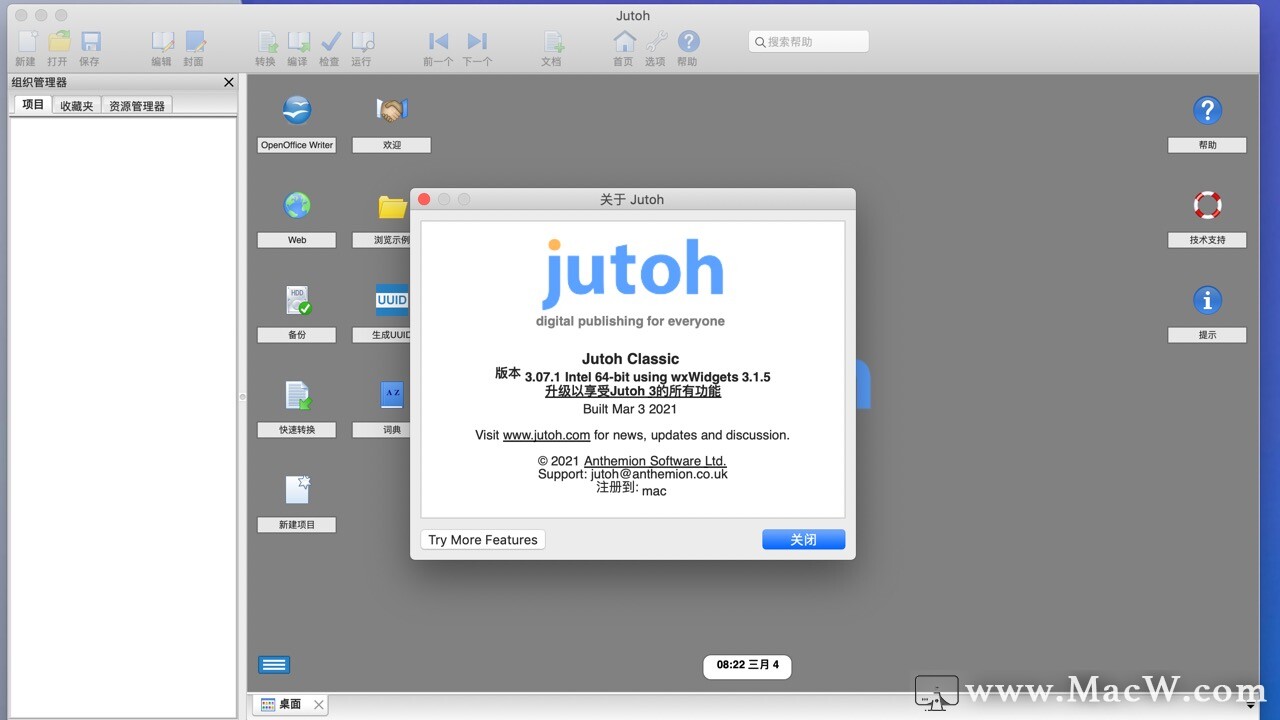
Task: Click the 欢迎 label button
Action: pyautogui.click(x=392, y=145)
